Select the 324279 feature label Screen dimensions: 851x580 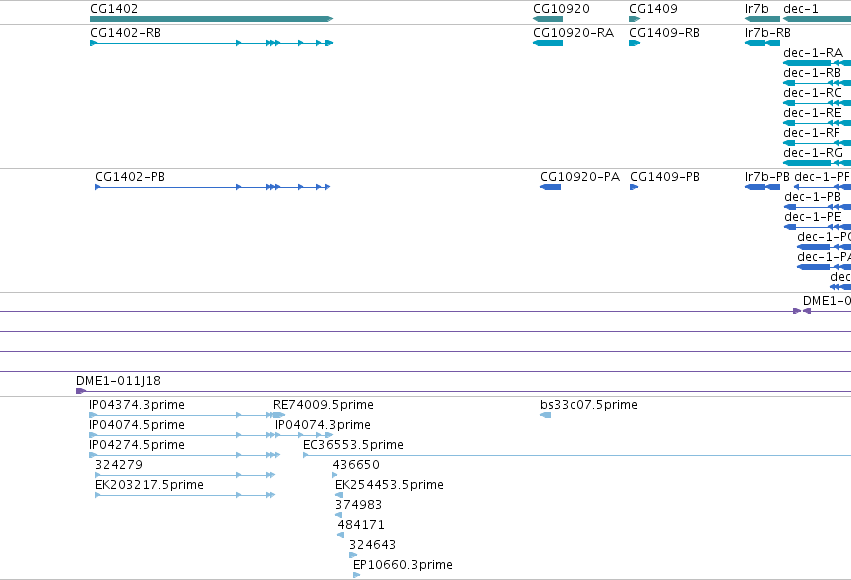click(x=119, y=465)
